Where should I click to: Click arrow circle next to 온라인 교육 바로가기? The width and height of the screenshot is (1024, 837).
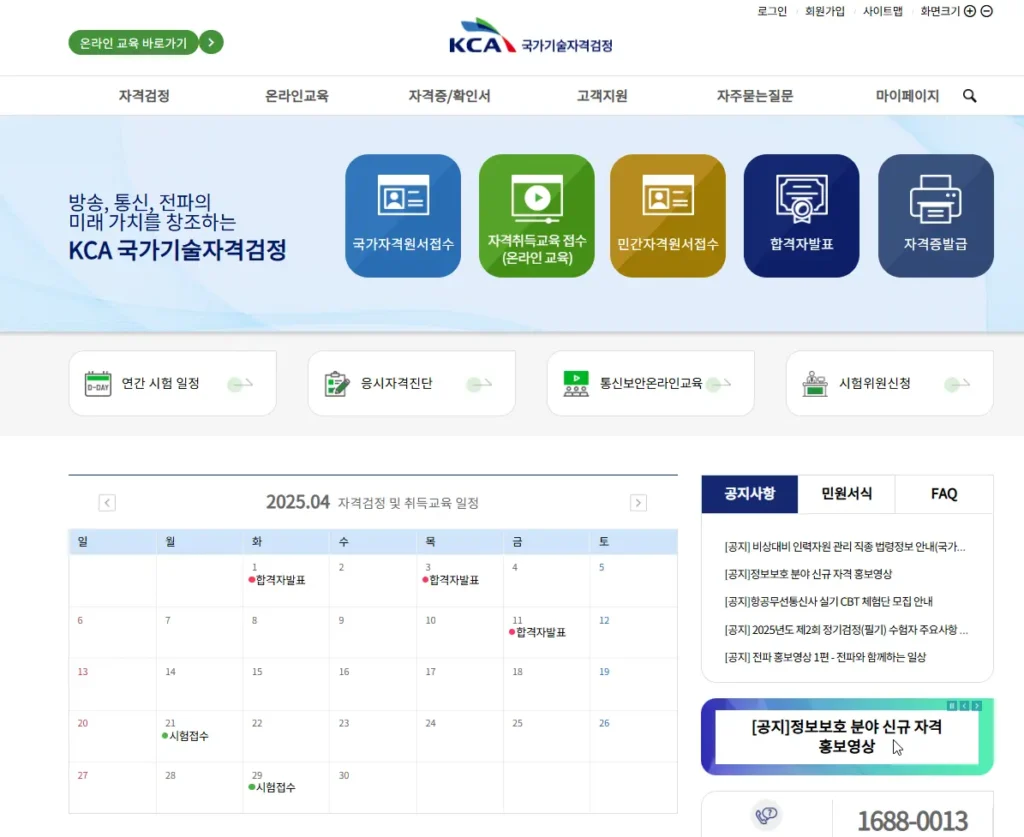tap(211, 42)
